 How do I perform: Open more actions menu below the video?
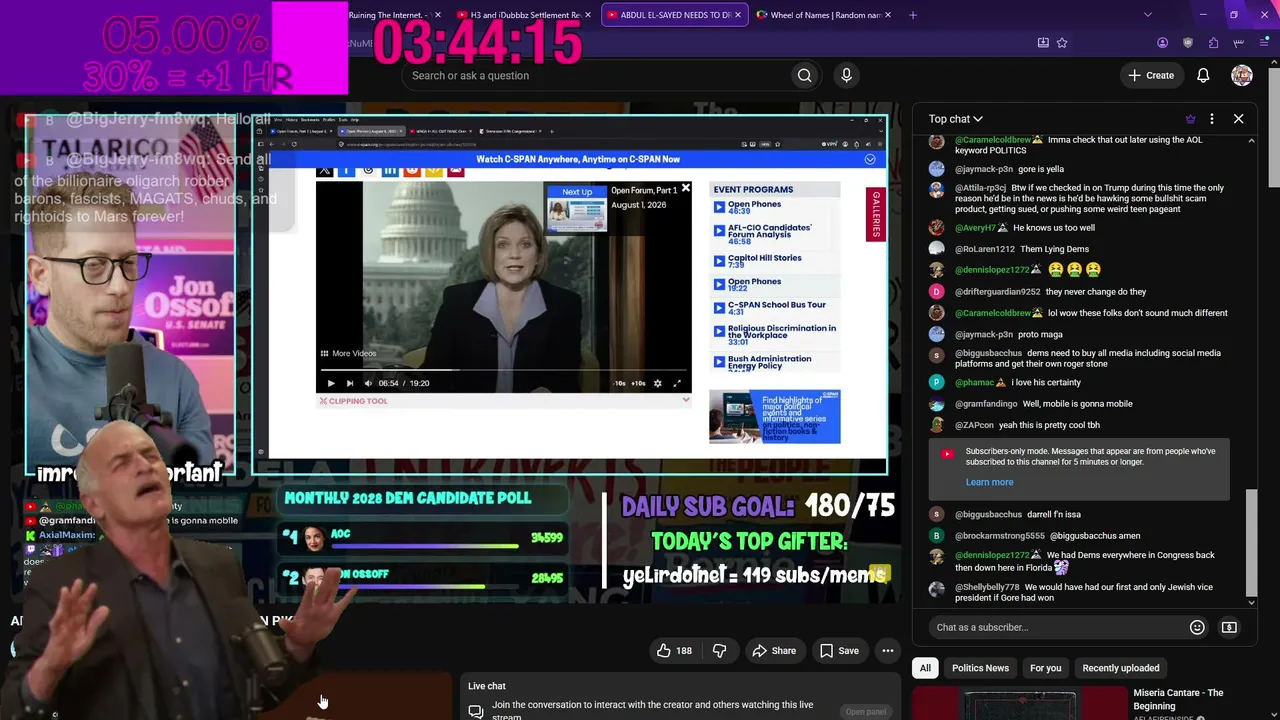[x=887, y=651]
